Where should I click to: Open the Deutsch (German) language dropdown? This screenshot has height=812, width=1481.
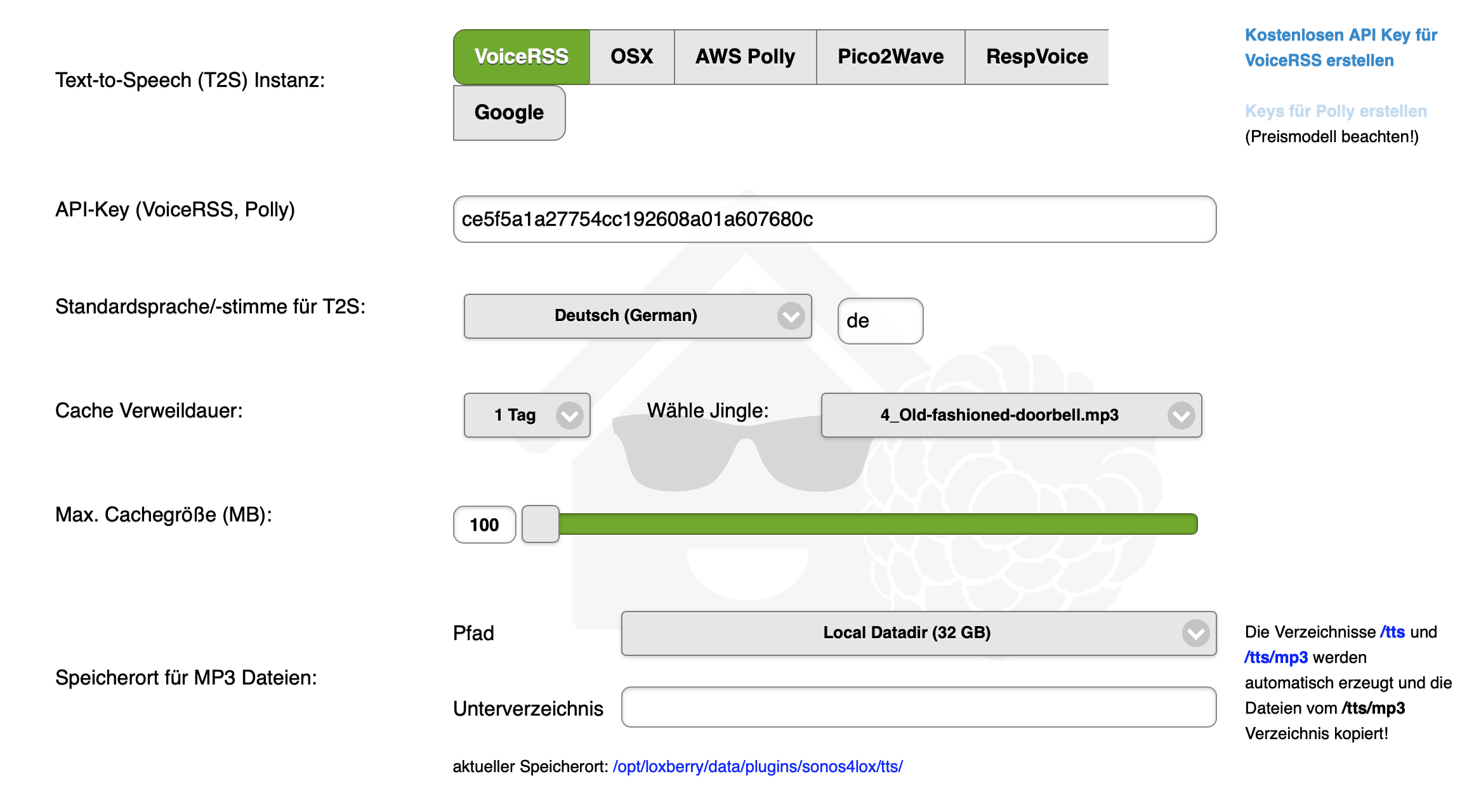point(637,316)
